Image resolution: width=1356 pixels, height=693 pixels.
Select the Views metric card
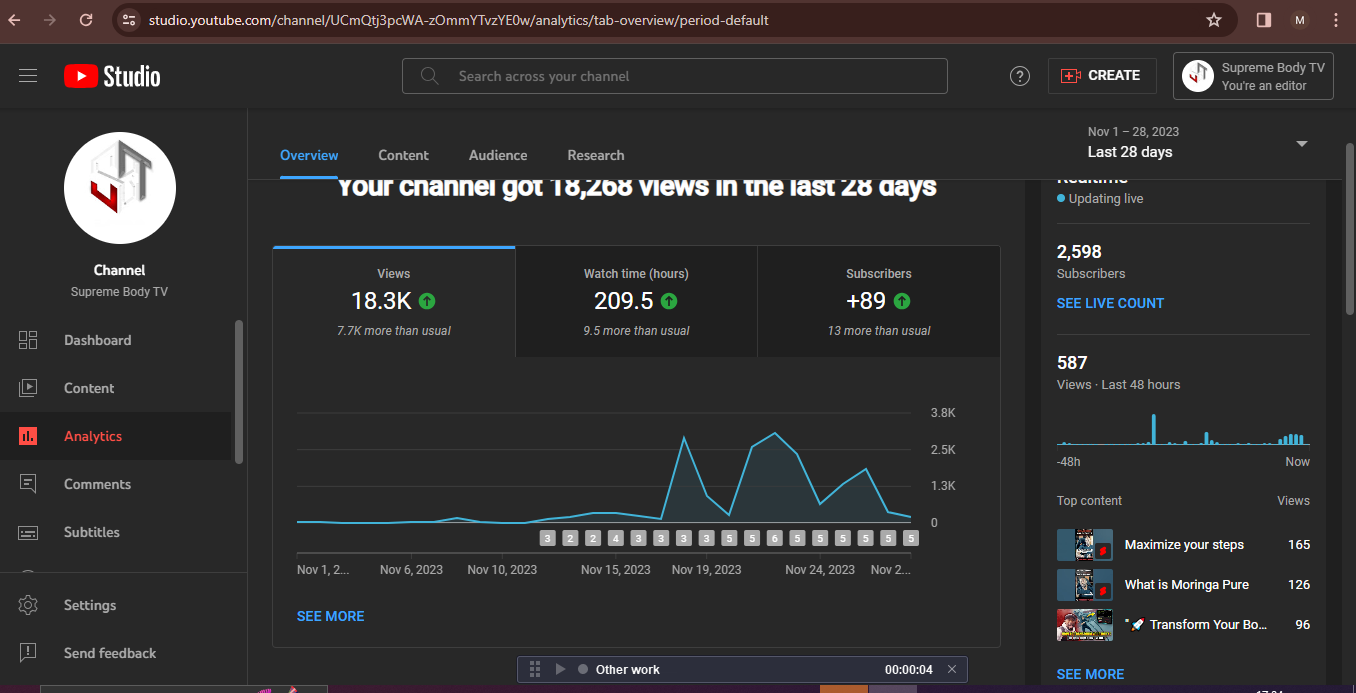394,301
